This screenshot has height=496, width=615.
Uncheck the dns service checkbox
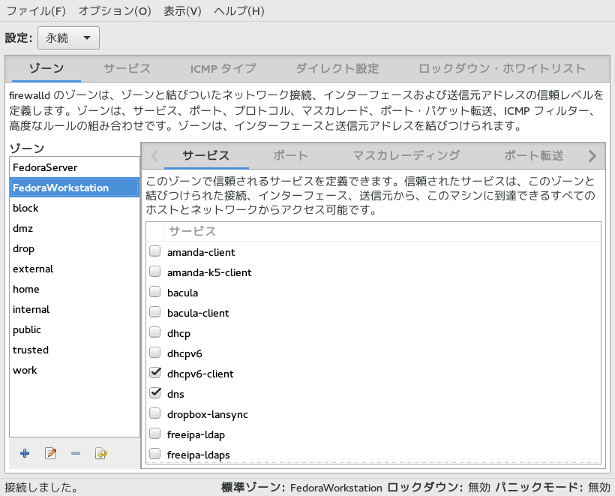[155, 393]
